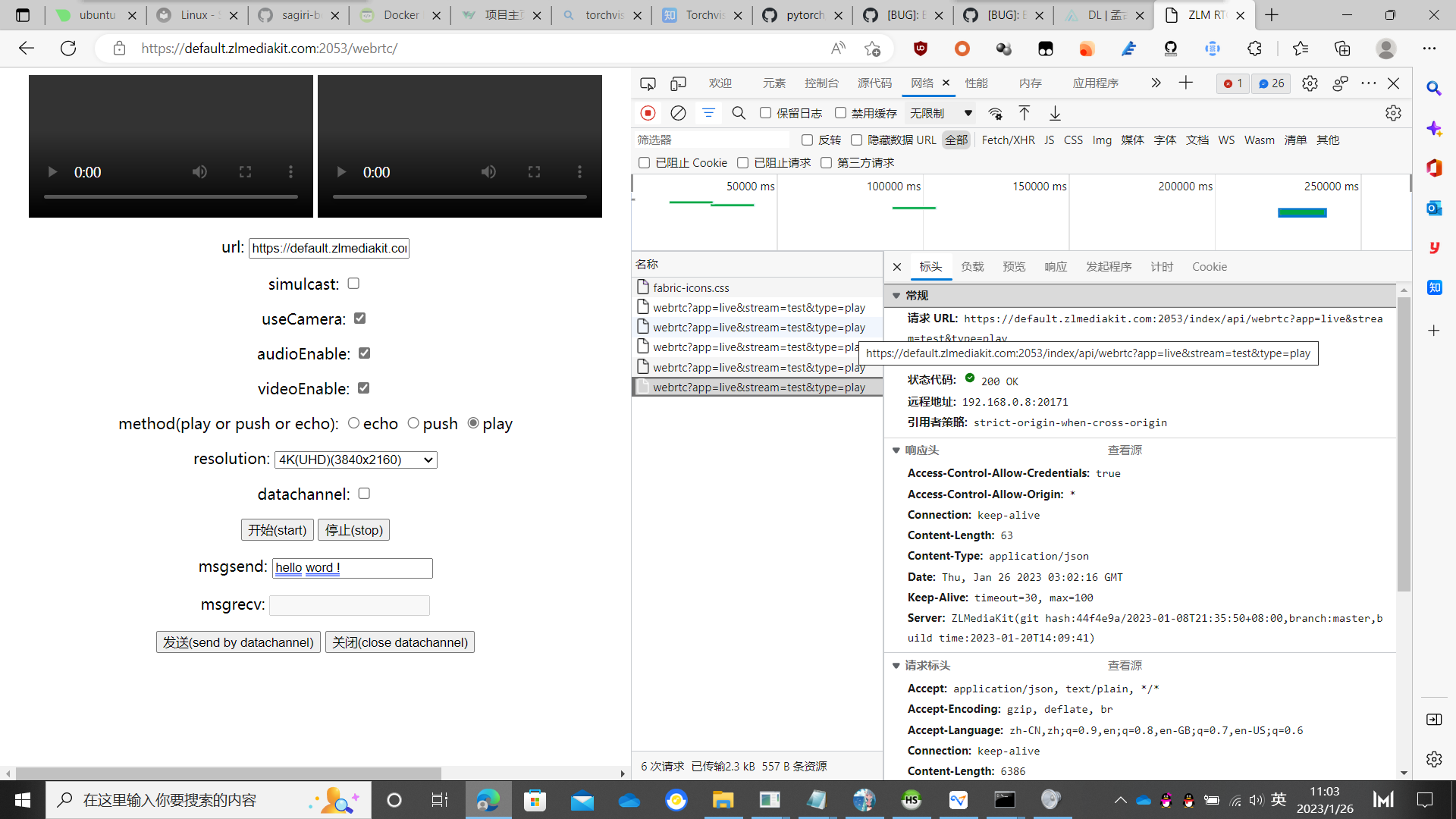
Task: Open device toolbar emulation icon
Action: pyautogui.click(x=677, y=83)
